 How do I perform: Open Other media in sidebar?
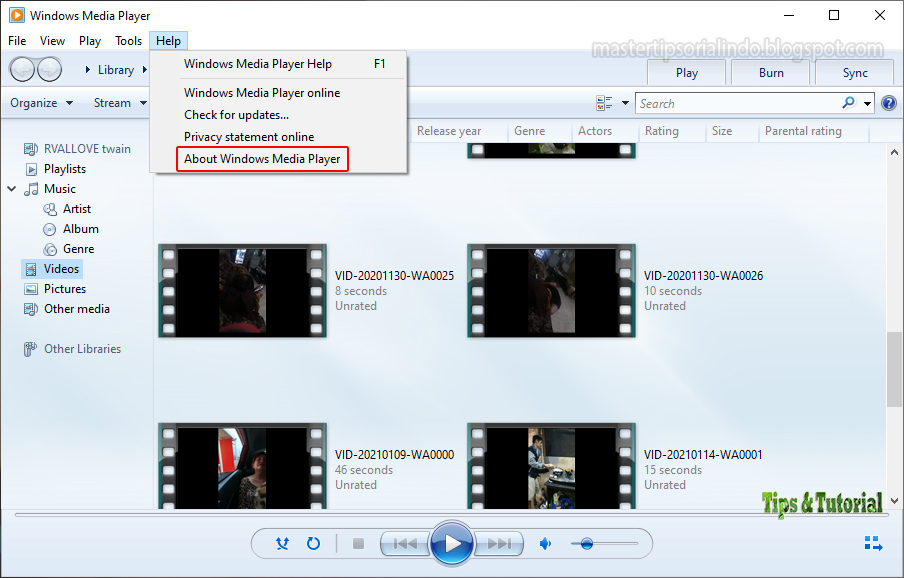click(x=66, y=309)
